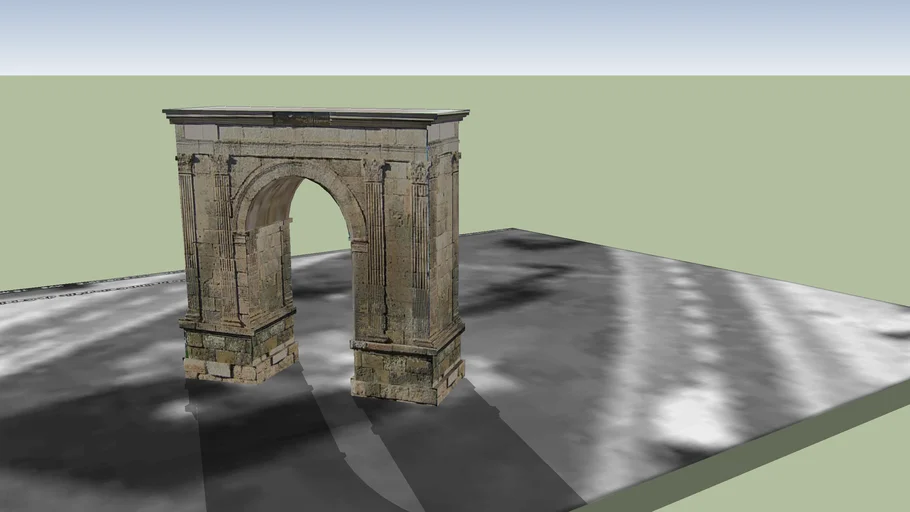This screenshot has width=910, height=512.
Task: Select the front-left fluted pilaster
Action: [188, 240]
